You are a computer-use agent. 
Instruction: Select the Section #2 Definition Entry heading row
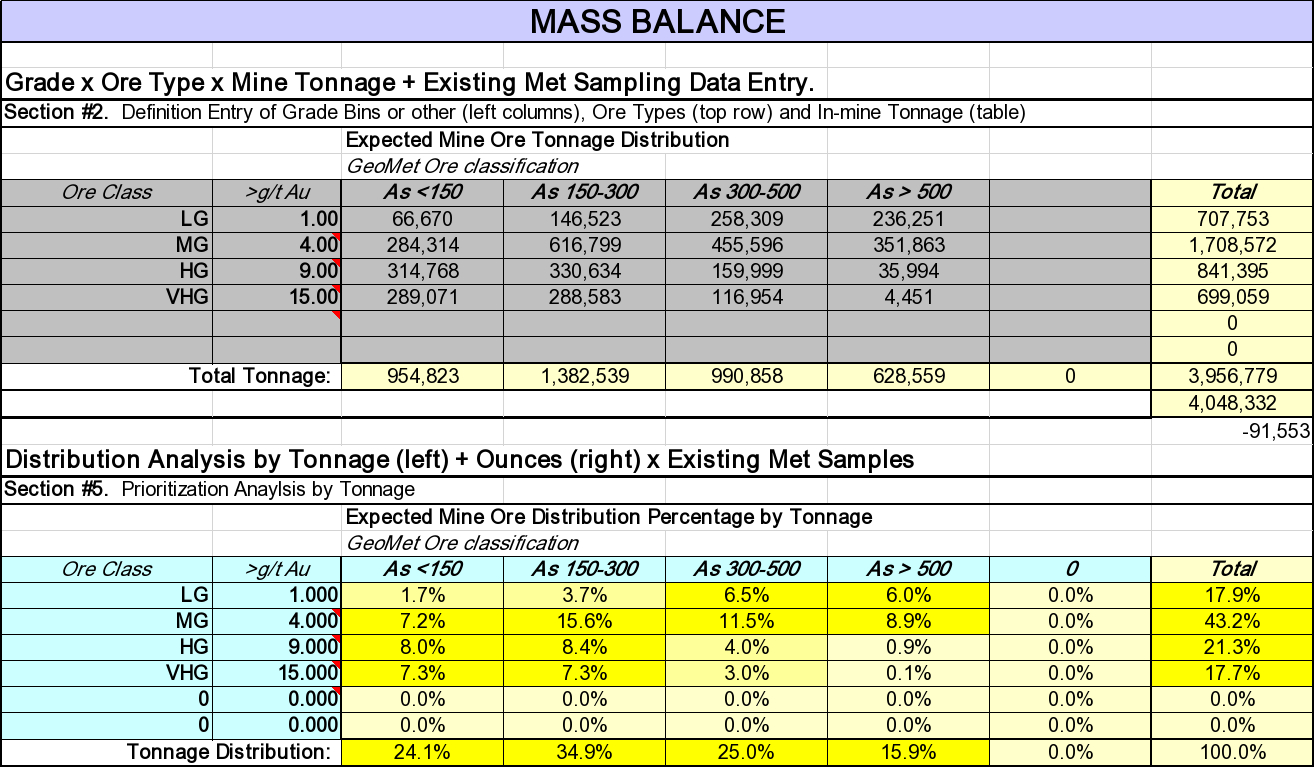click(515, 112)
